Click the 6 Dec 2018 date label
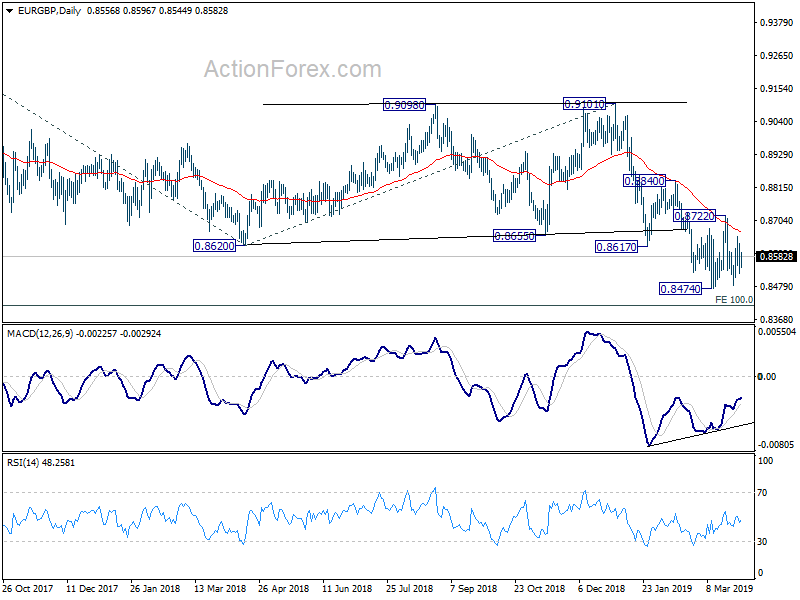Image resolution: width=800 pixels, height=600 pixels. pyautogui.click(x=602, y=588)
